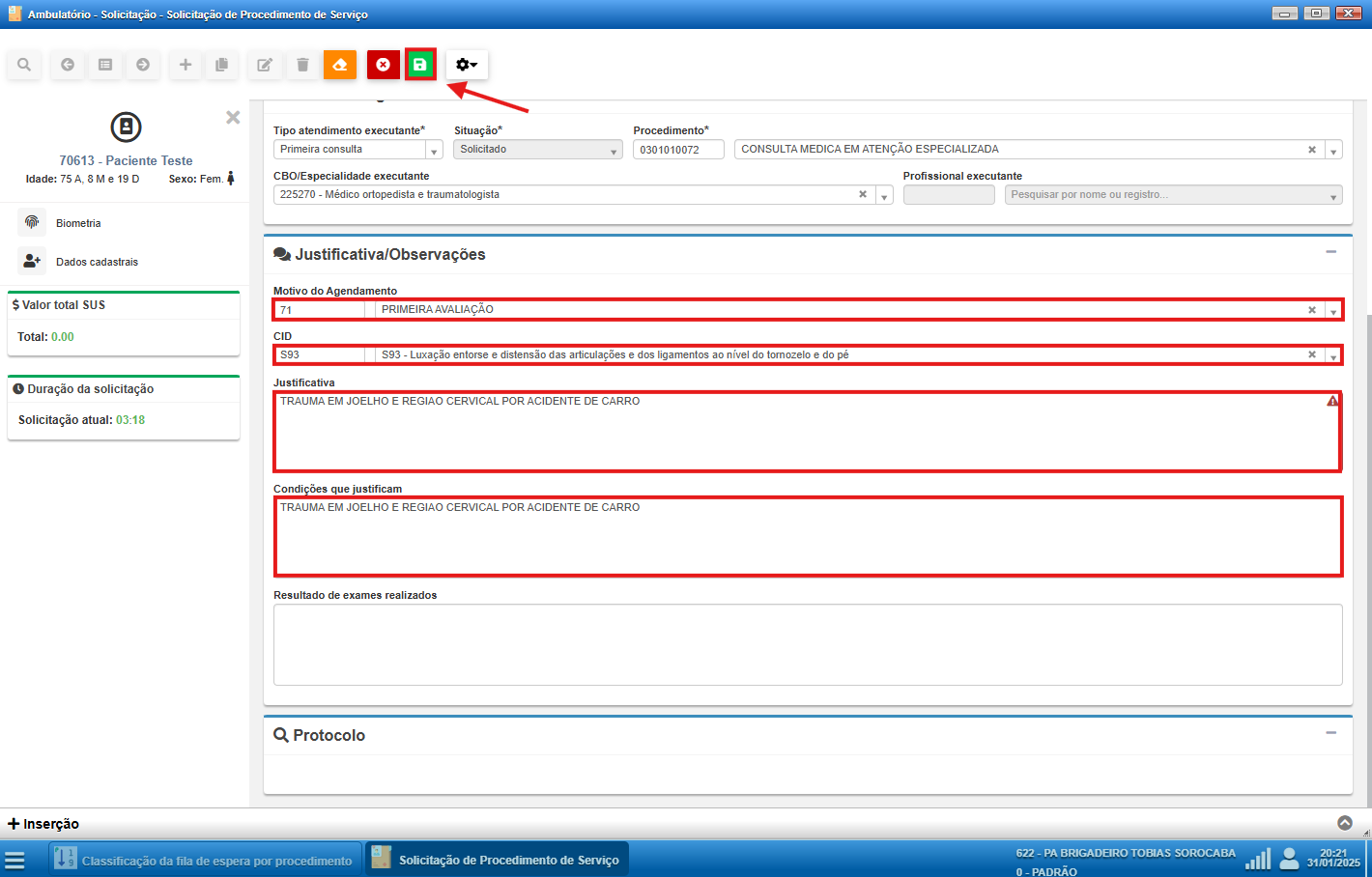
Task: Click the trash delete icon
Action: pos(302,65)
